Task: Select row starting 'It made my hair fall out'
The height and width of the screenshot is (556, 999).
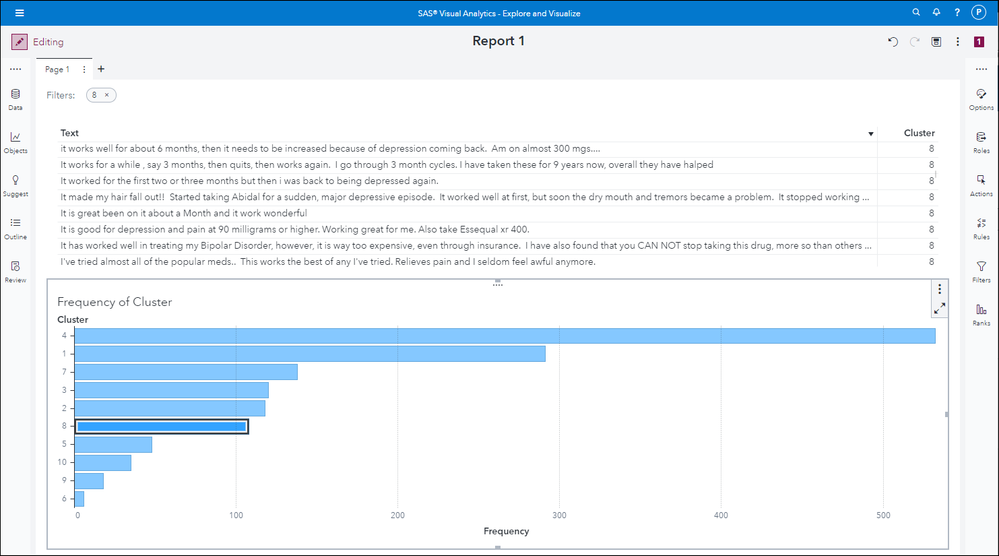Action: 498,197
